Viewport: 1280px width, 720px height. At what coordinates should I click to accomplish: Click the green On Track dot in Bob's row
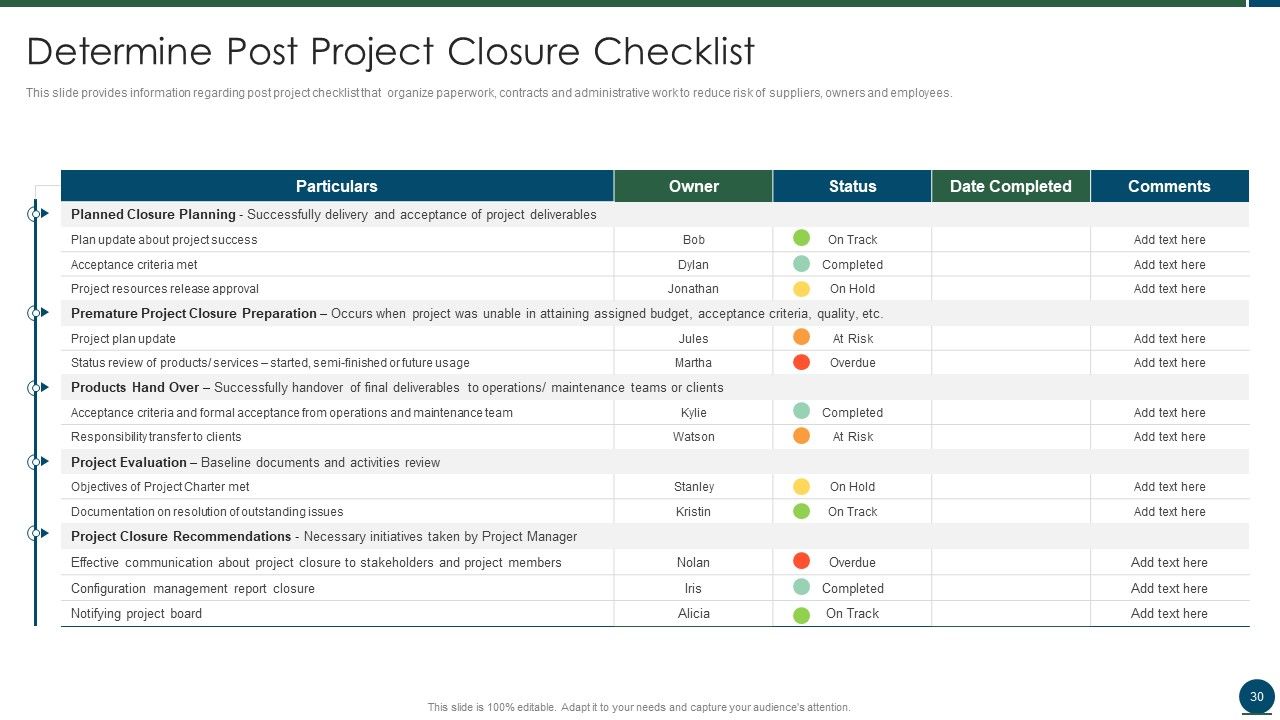coord(801,238)
